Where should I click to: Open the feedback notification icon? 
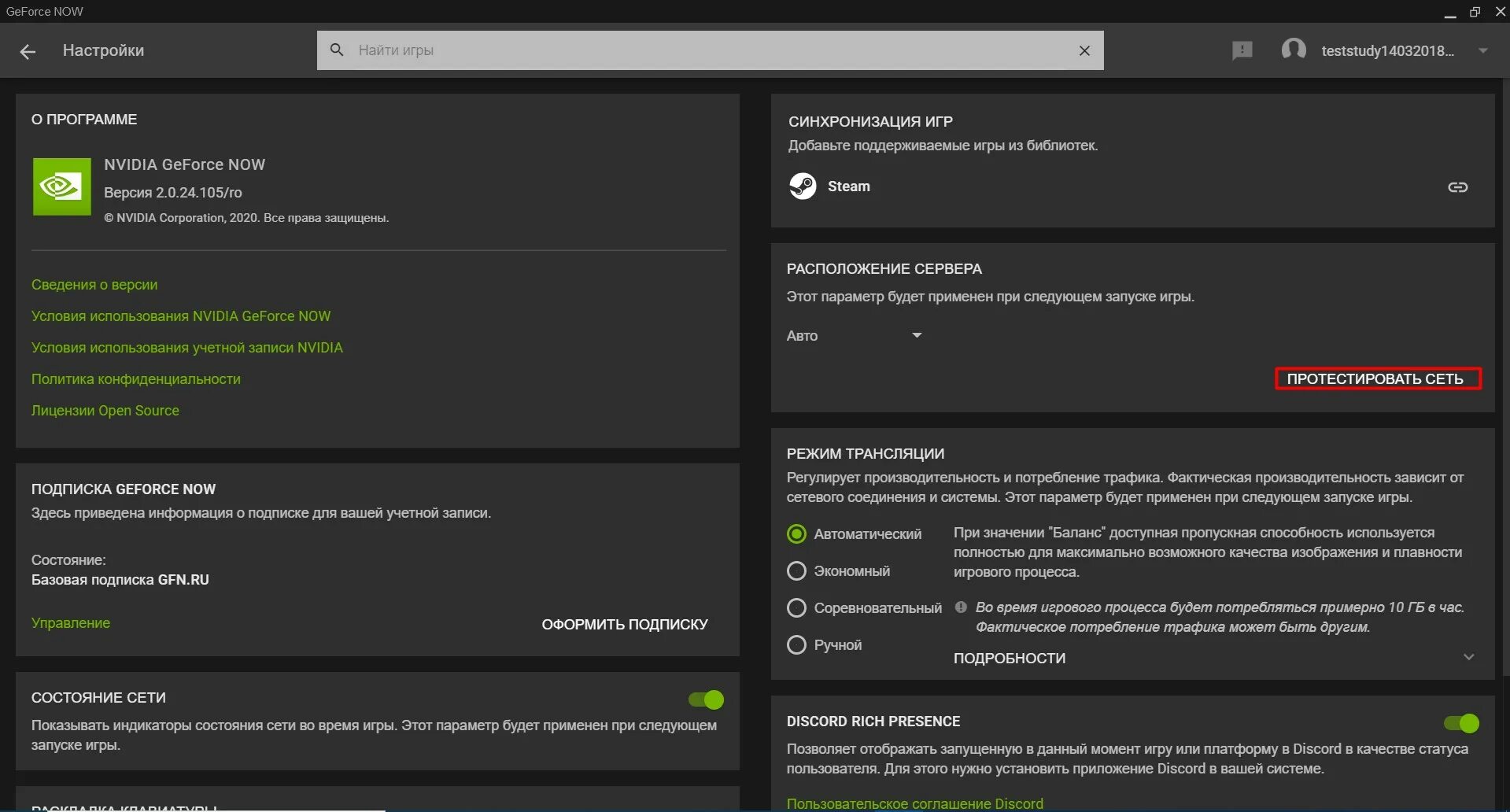(1242, 50)
